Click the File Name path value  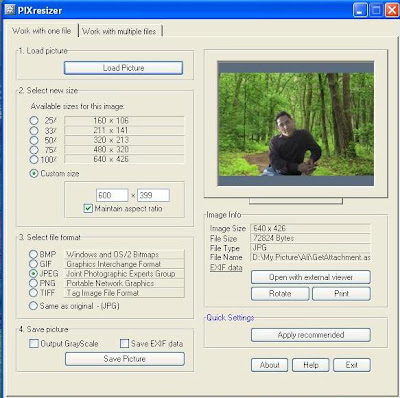[x=310, y=257]
